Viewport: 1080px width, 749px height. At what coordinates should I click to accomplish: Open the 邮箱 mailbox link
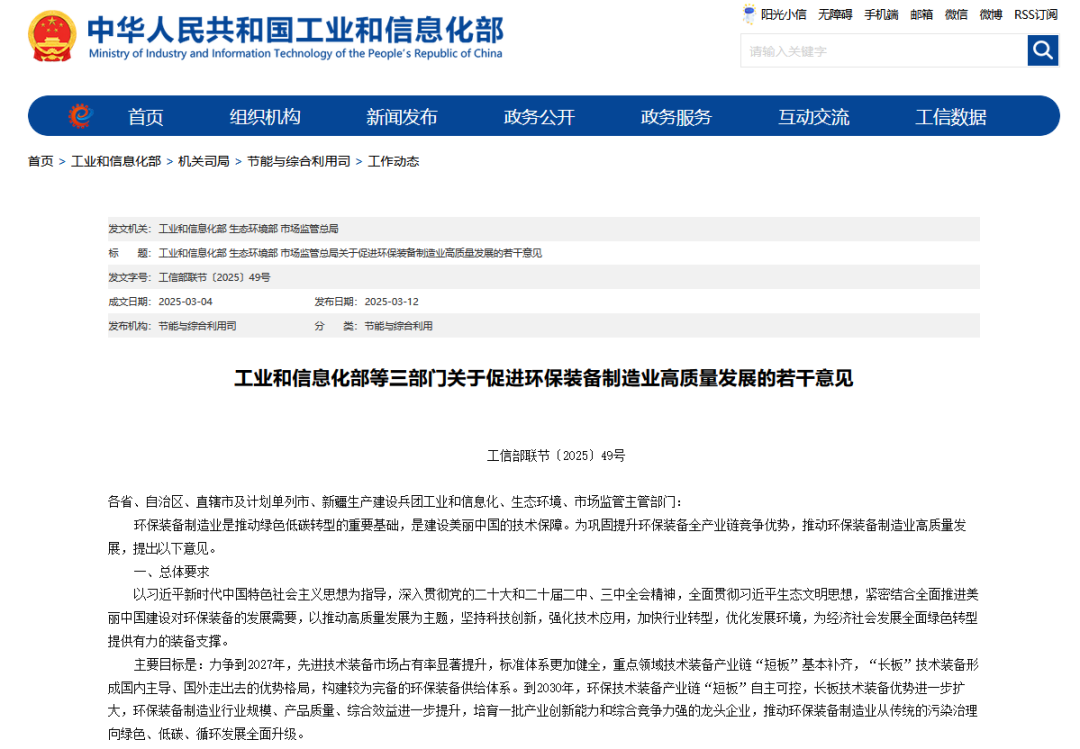pyautogui.click(x=921, y=14)
